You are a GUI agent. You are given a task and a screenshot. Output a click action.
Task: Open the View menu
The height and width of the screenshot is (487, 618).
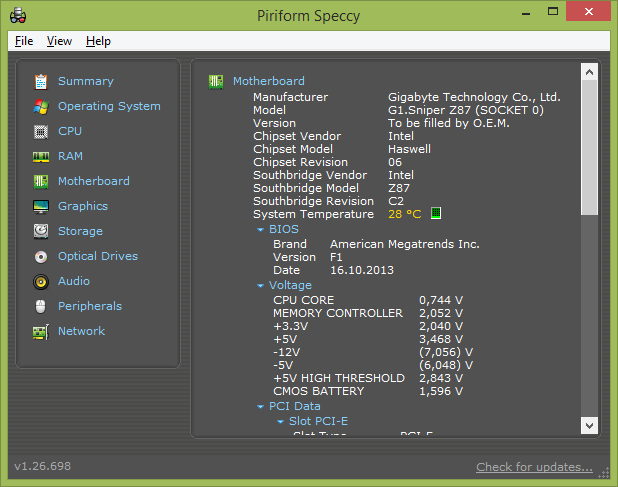click(59, 41)
